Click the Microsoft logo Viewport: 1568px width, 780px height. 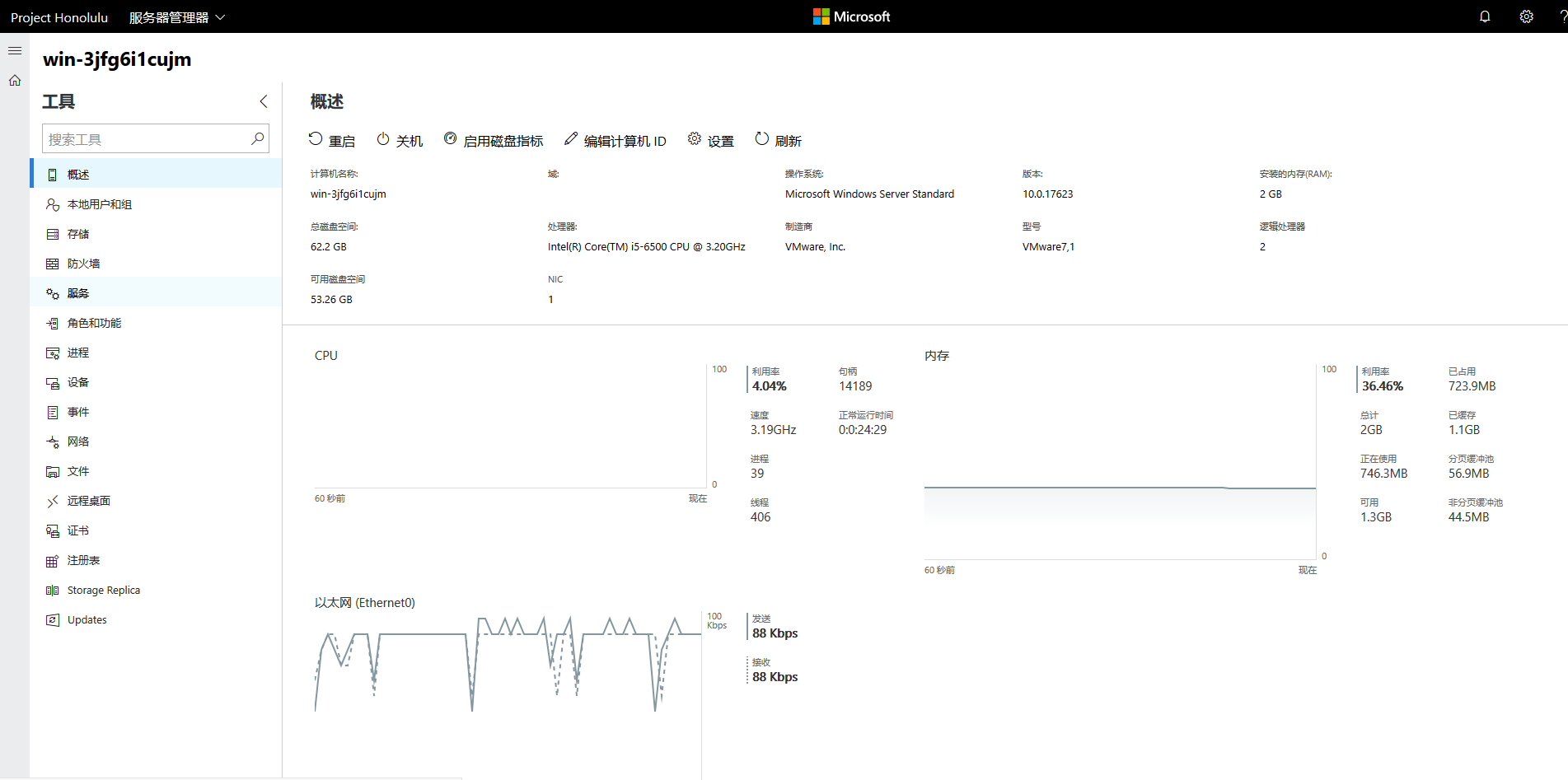(851, 16)
